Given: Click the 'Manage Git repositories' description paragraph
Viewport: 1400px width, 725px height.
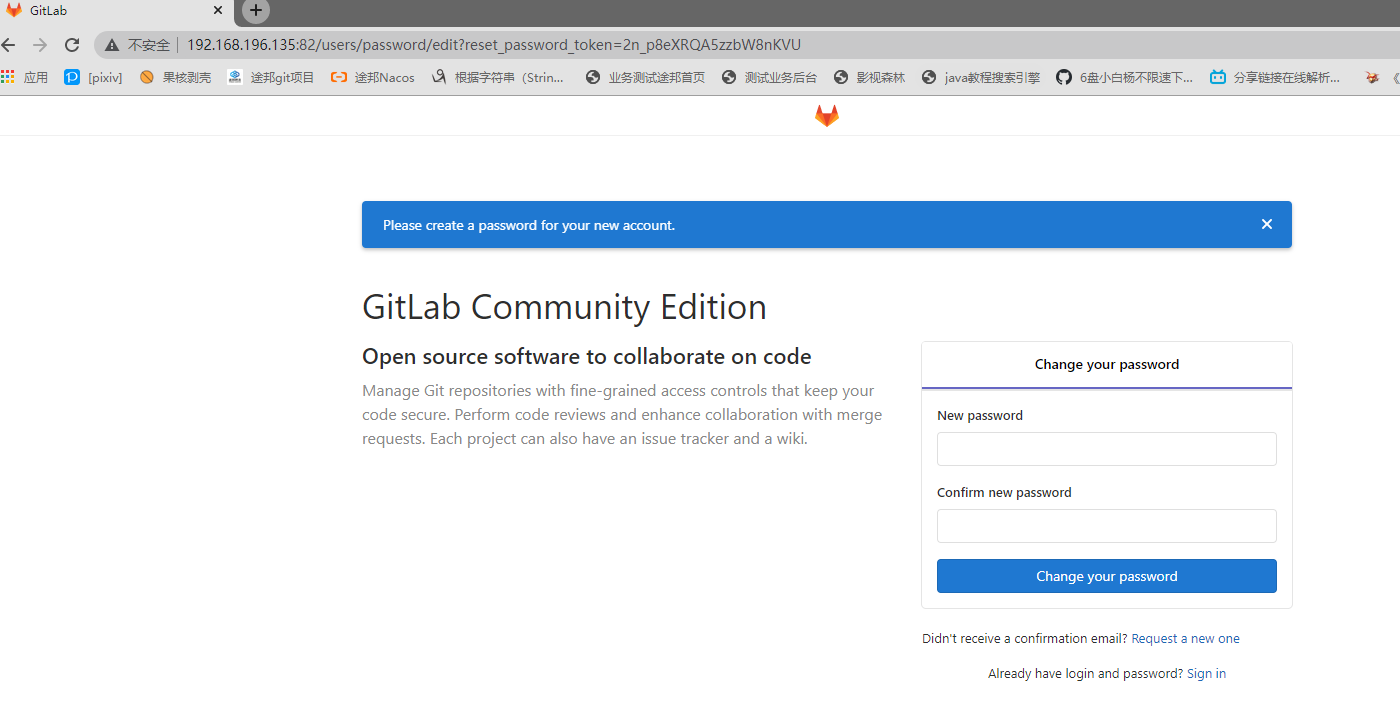Looking at the screenshot, I should [622, 414].
